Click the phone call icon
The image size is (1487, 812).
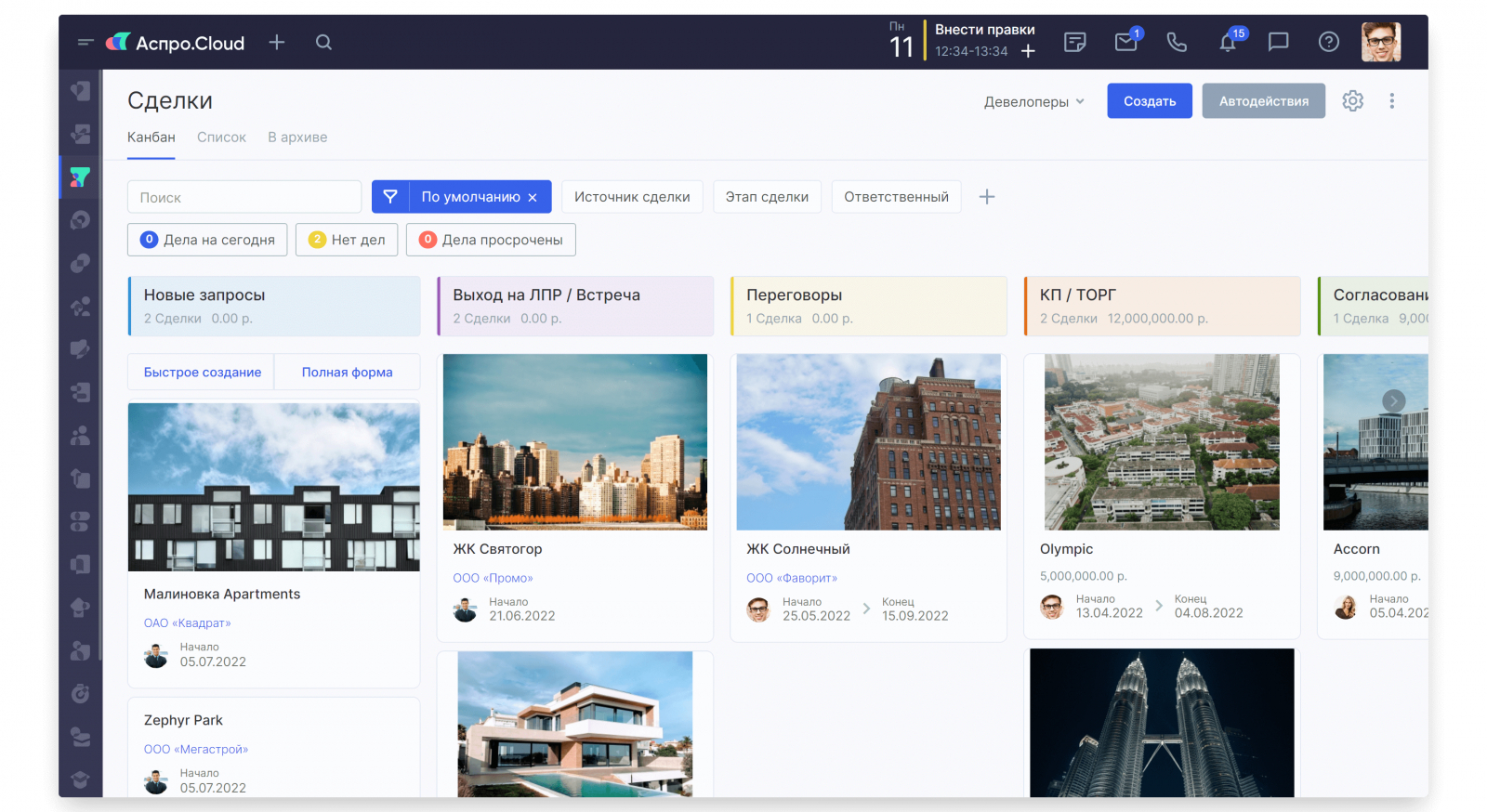[x=1177, y=42]
